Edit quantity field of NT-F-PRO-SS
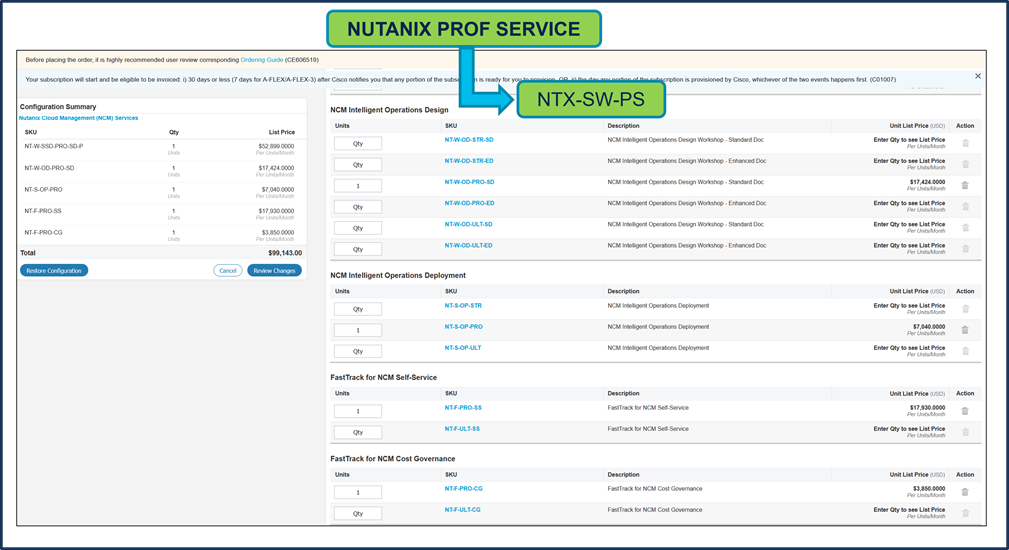Image resolution: width=1009 pixels, height=550 pixels. (x=358, y=412)
